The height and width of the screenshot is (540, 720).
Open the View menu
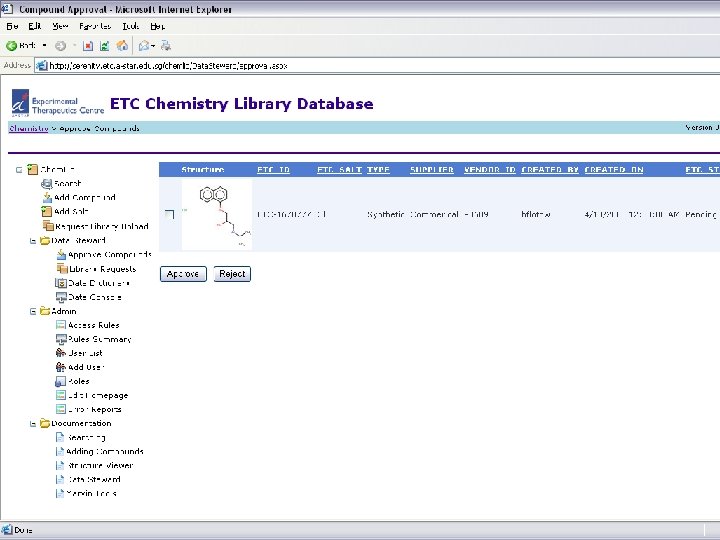pos(60,26)
